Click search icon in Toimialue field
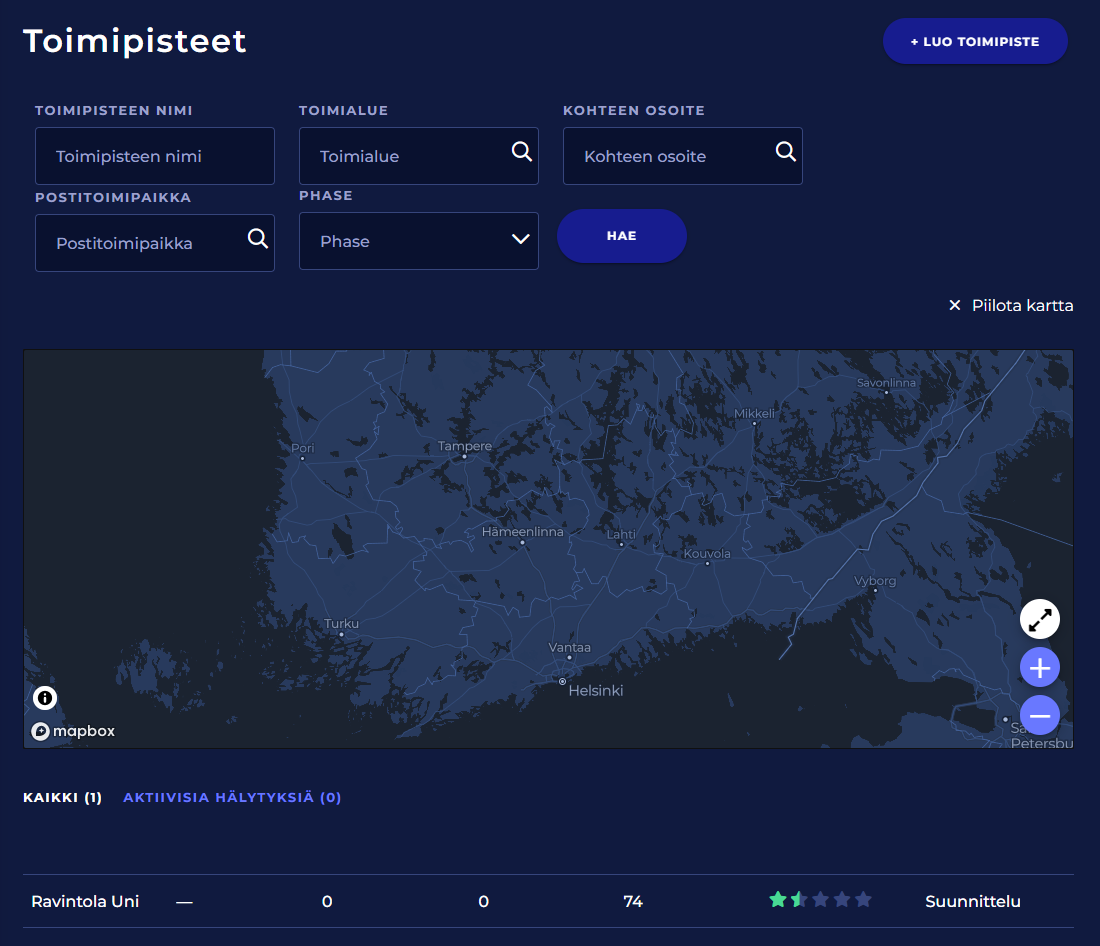Screen dimensions: 1100x946 click(522, 151)
